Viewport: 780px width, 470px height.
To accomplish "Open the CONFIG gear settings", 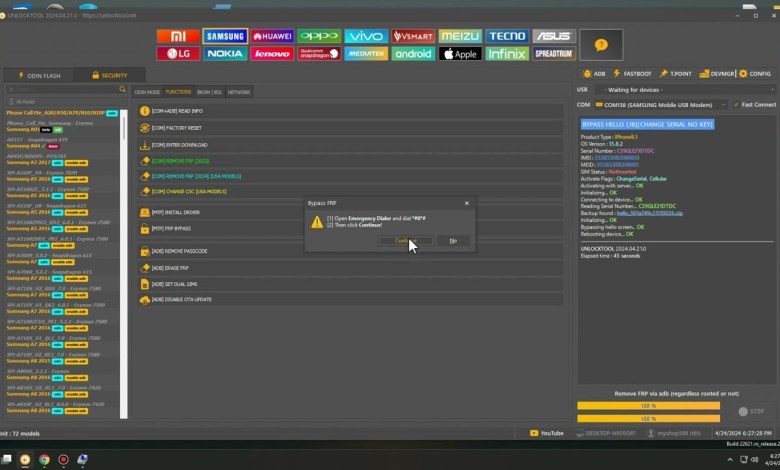I will [755, 74].
